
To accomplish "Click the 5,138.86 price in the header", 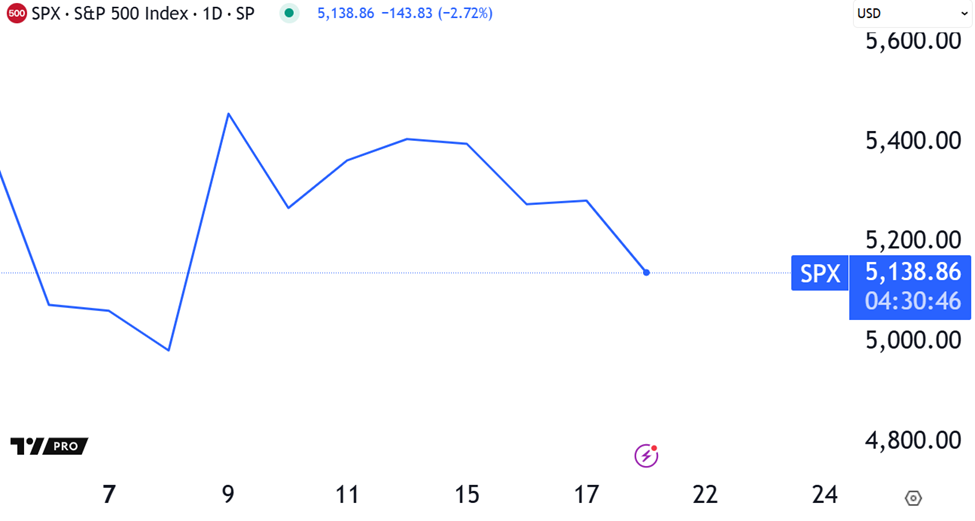I will 345,14.
